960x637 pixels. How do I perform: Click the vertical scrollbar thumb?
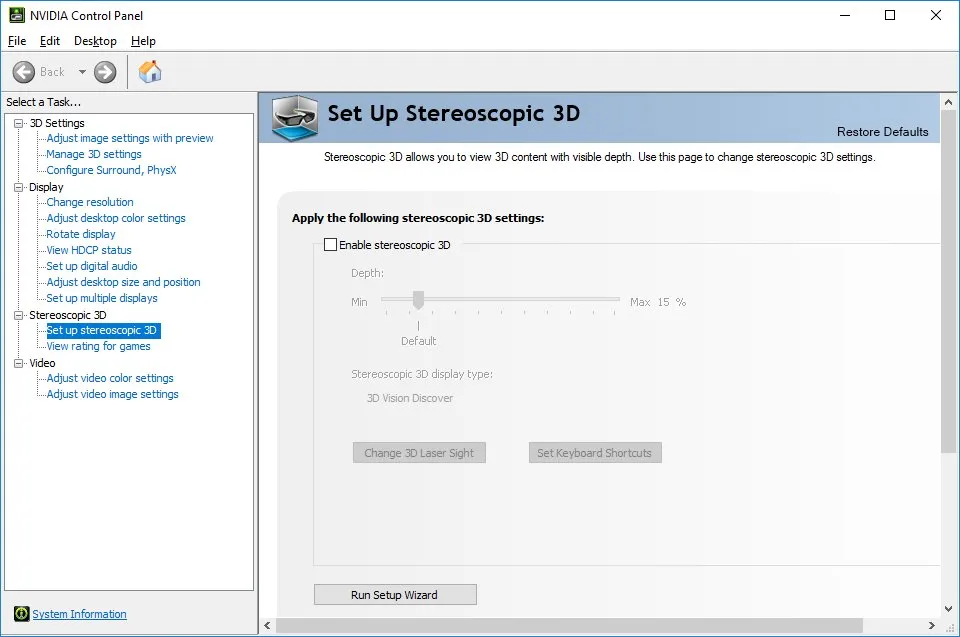coord(948,282)
